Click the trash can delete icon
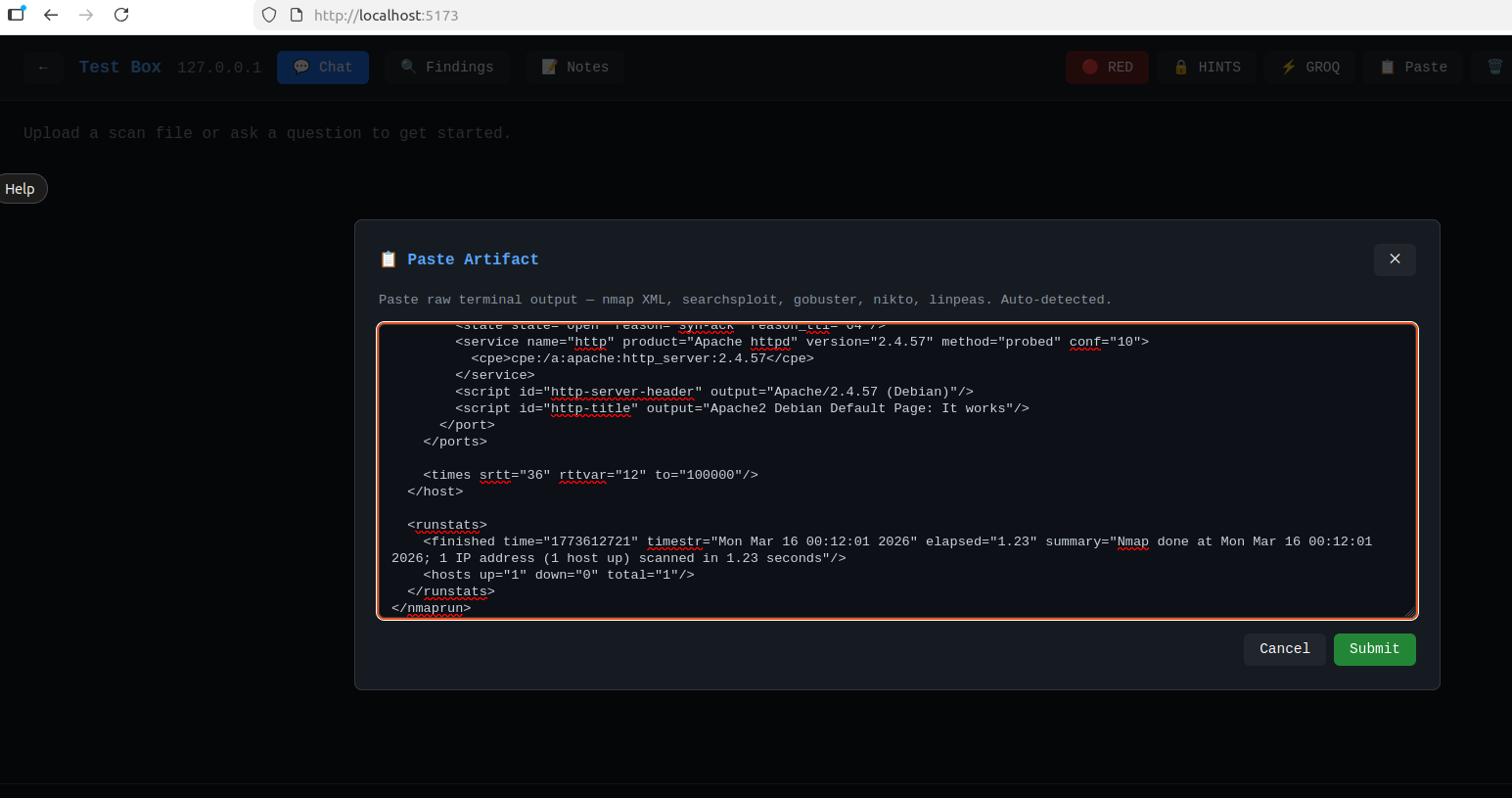 click(x=1494, y=68)
